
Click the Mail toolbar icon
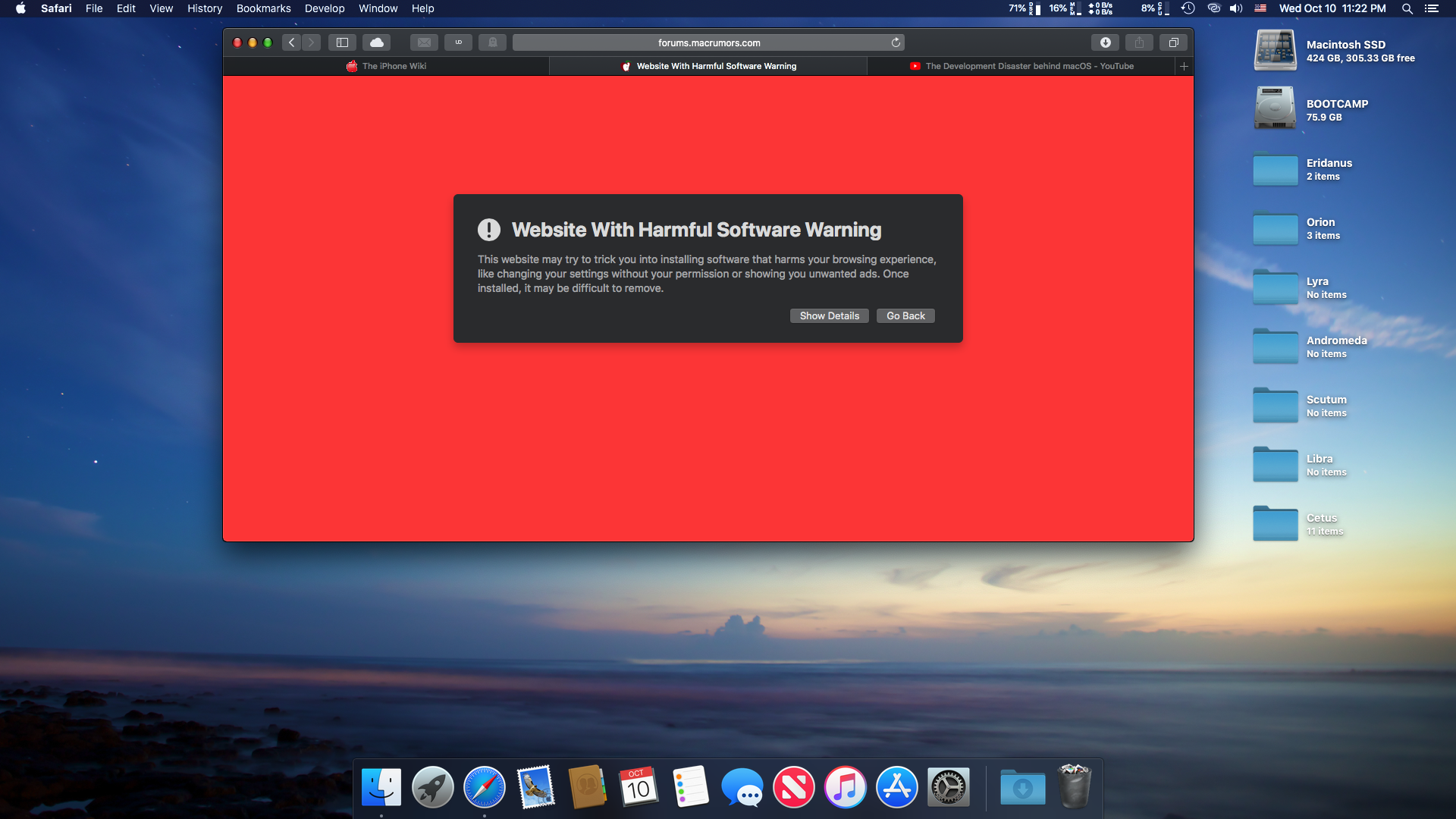[x=424, y=42]
